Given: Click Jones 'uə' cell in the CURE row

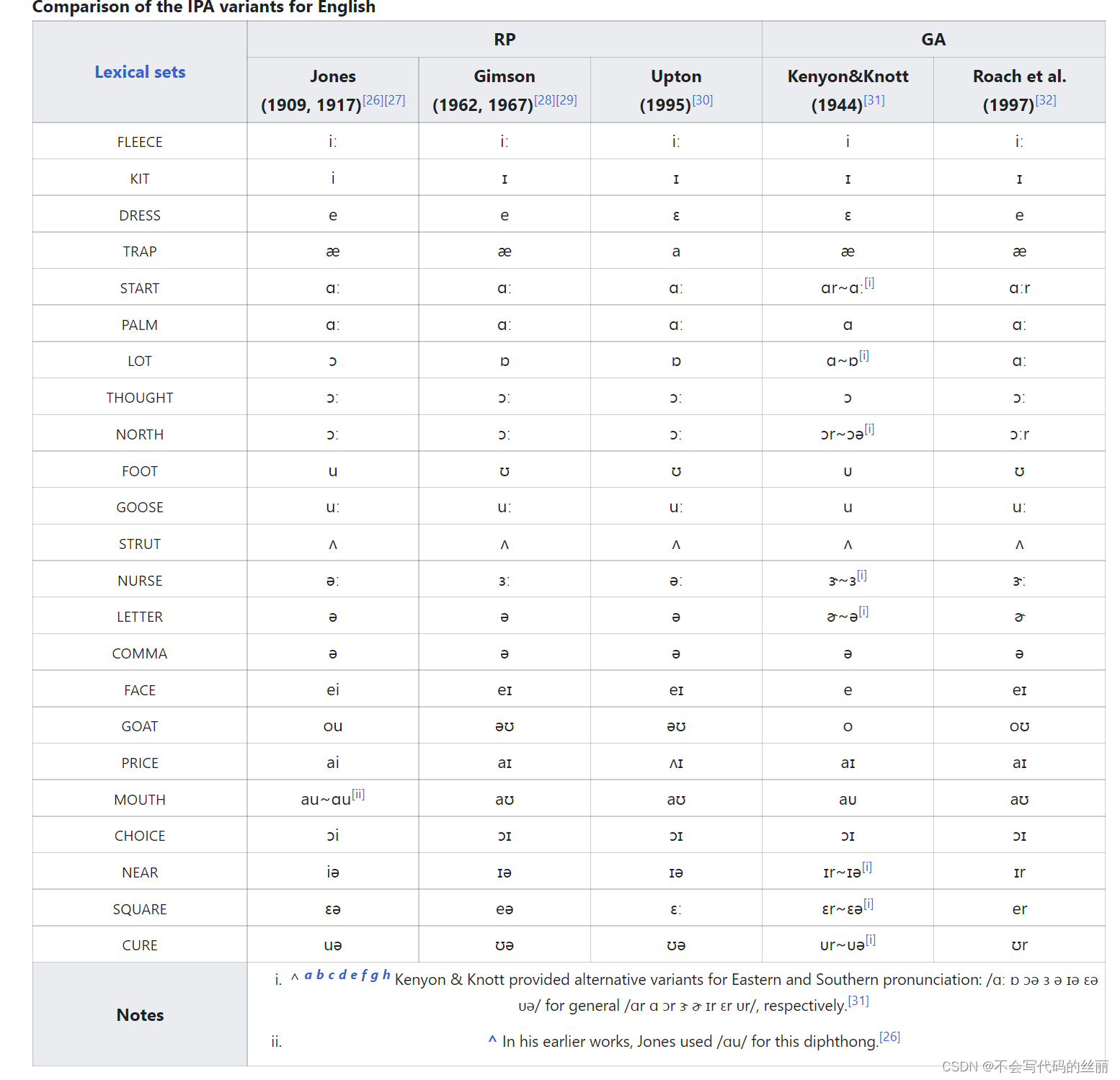Looking at the screenshot, I should pos(333,945).
